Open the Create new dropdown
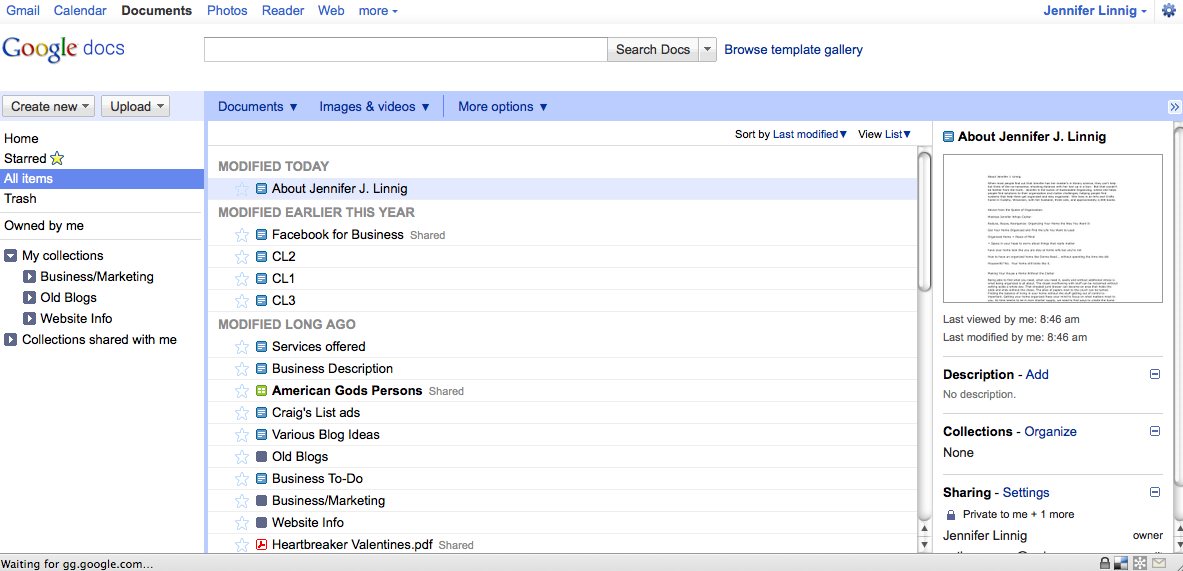Screen dimensions: 1183x571 pyautogui.click(x=49, y=106)
